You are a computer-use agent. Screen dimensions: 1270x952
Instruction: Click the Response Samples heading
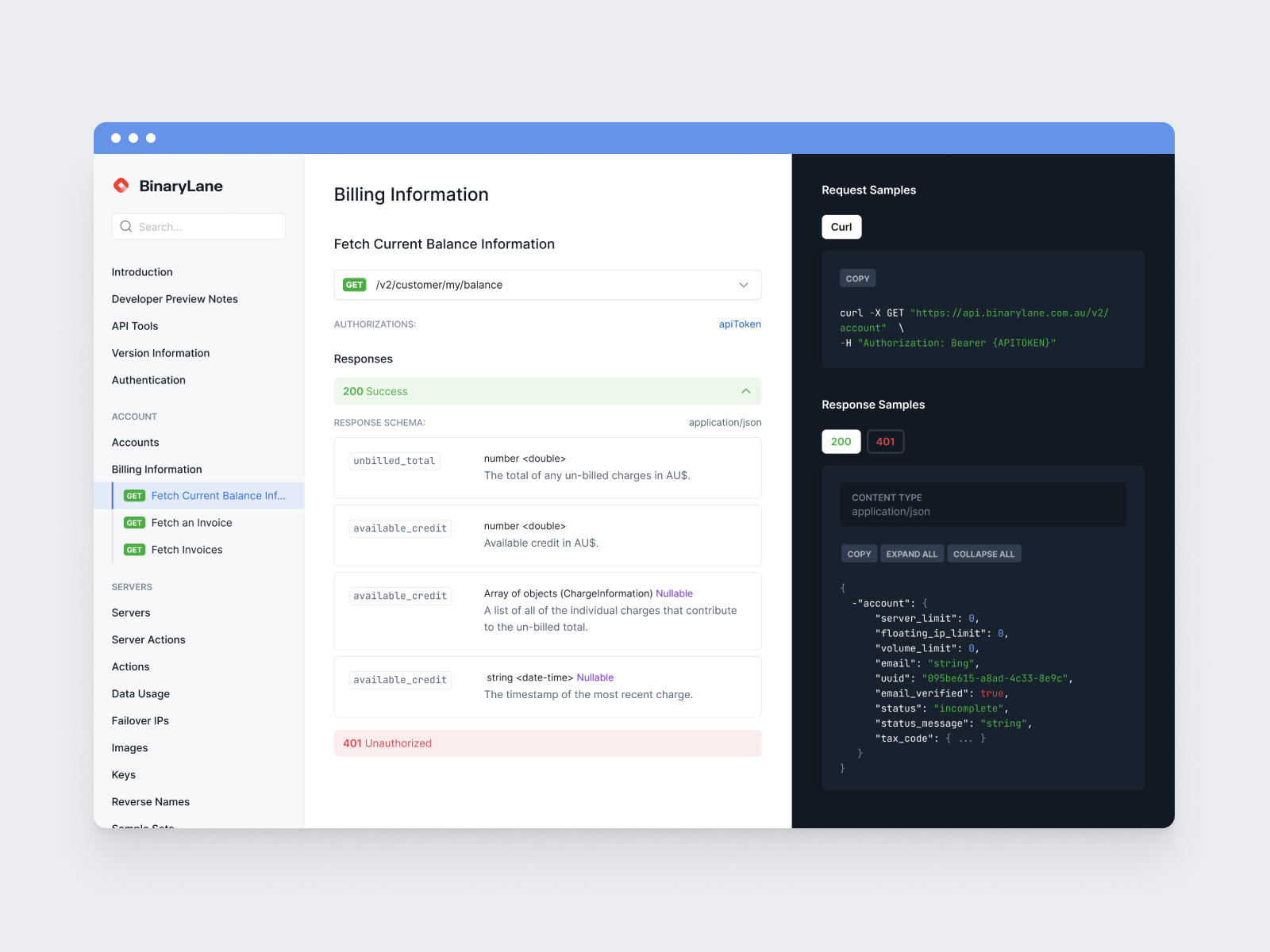pyautogui.click(x=873, y=405)
